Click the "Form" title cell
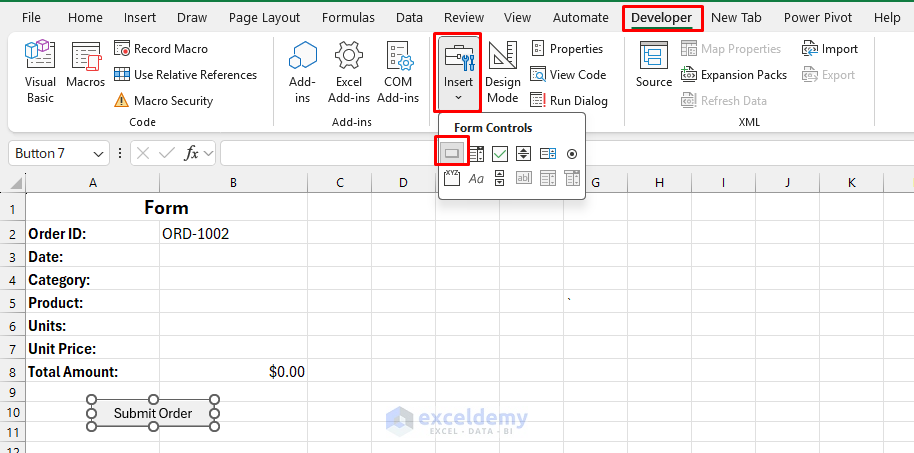Screen dimensions: 914x453 click(167, 208)
